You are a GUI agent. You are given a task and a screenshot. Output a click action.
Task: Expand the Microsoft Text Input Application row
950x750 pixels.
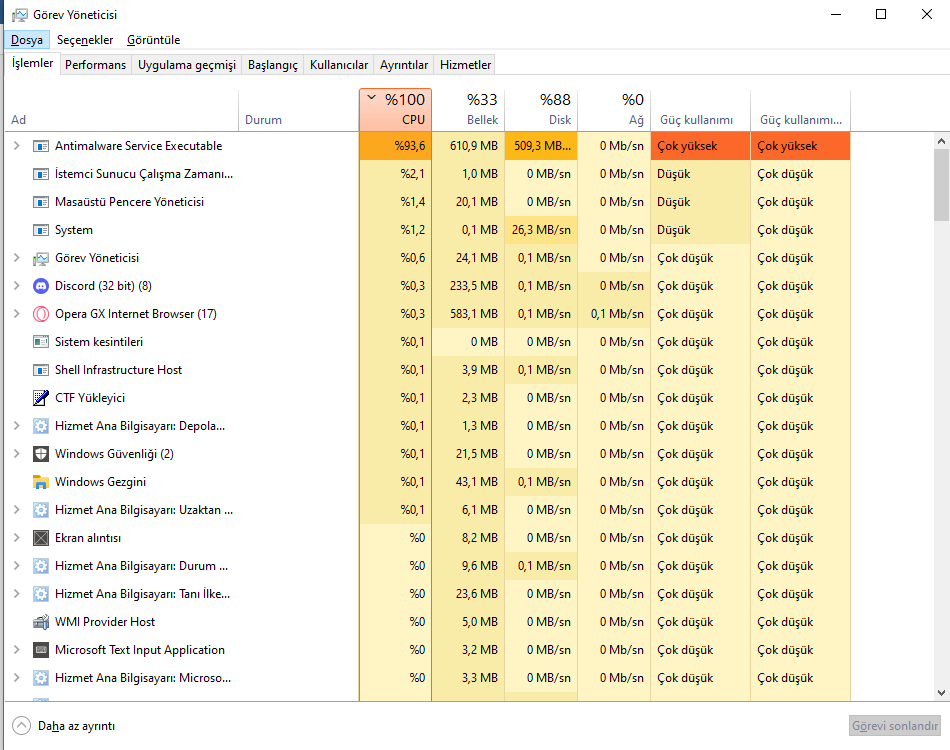(x=17, y=649)
